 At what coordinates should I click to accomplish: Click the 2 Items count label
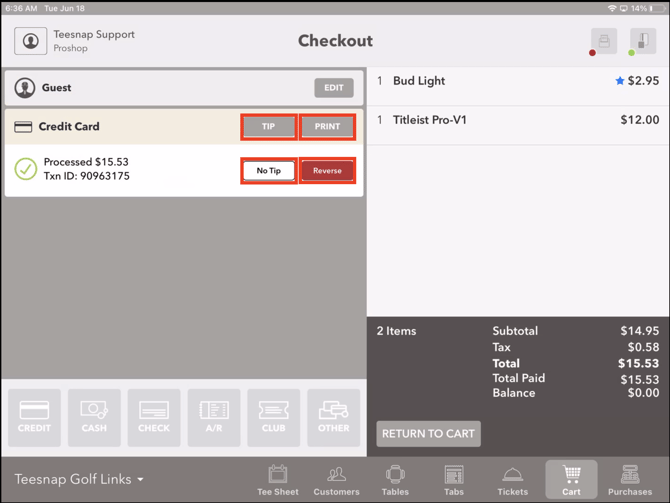(x=396, y=331)
